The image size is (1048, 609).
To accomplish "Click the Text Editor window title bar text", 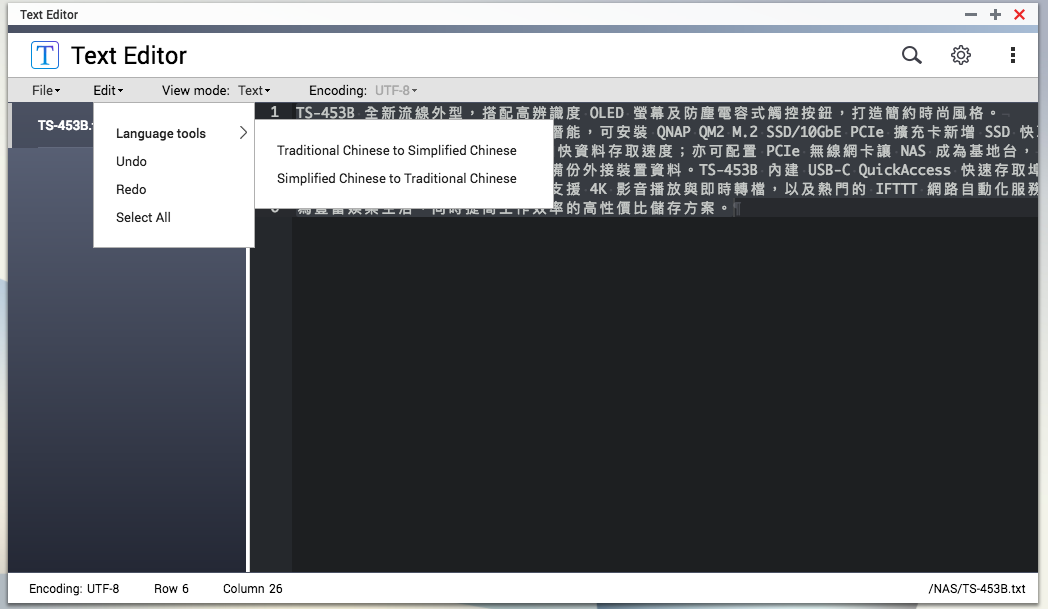I will coord(49,15).
